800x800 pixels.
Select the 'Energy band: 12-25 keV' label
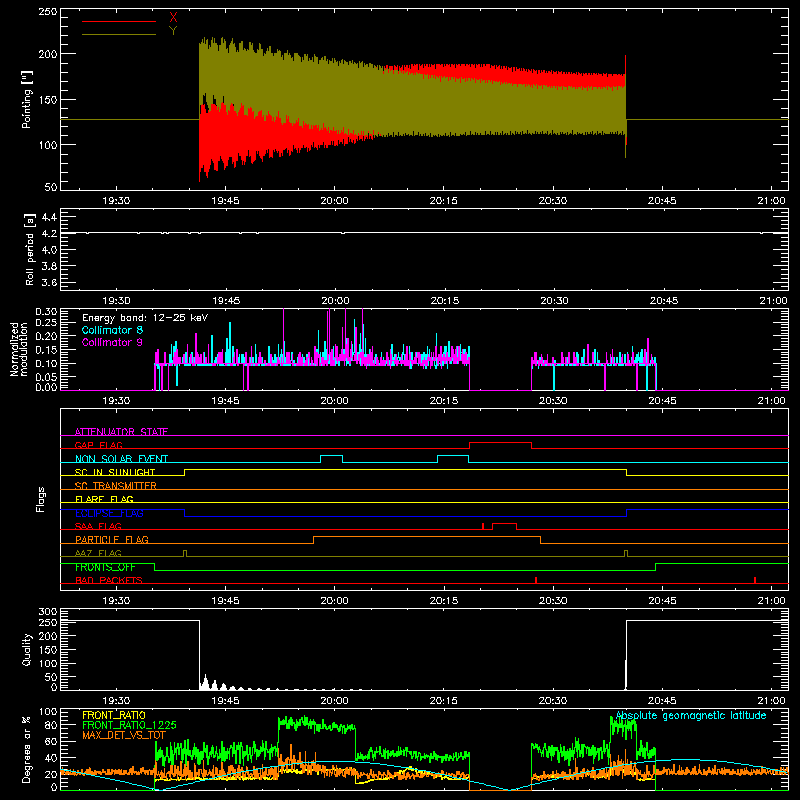[145, 318]
